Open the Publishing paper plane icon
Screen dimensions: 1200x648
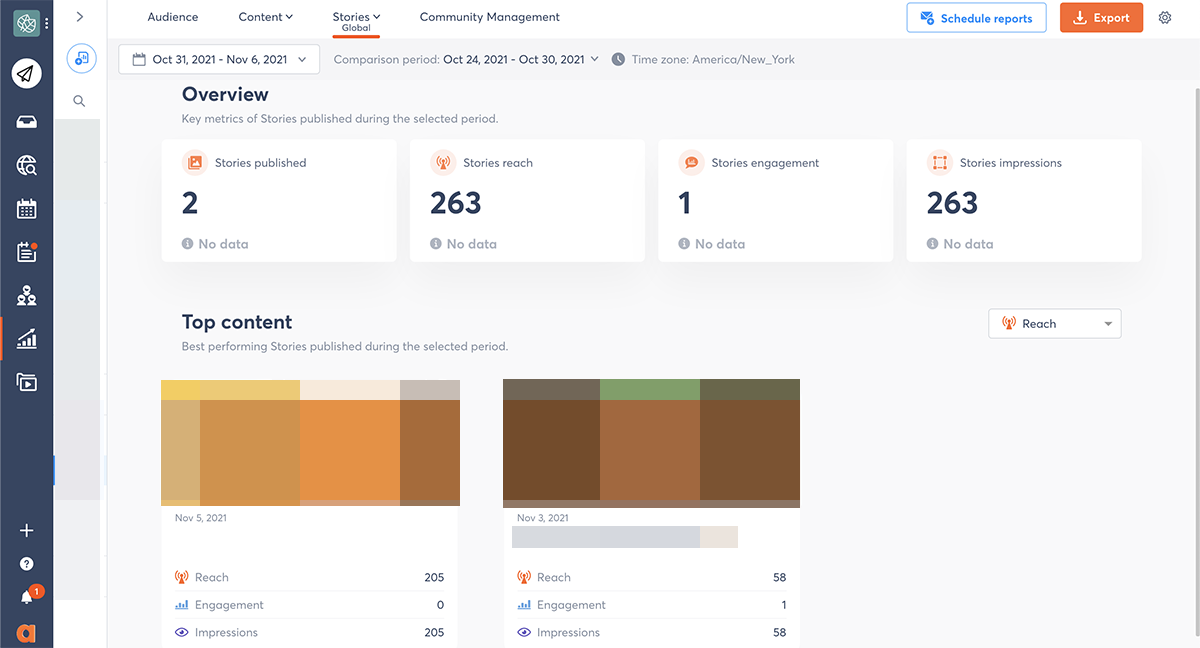click(x=27, y=73)
